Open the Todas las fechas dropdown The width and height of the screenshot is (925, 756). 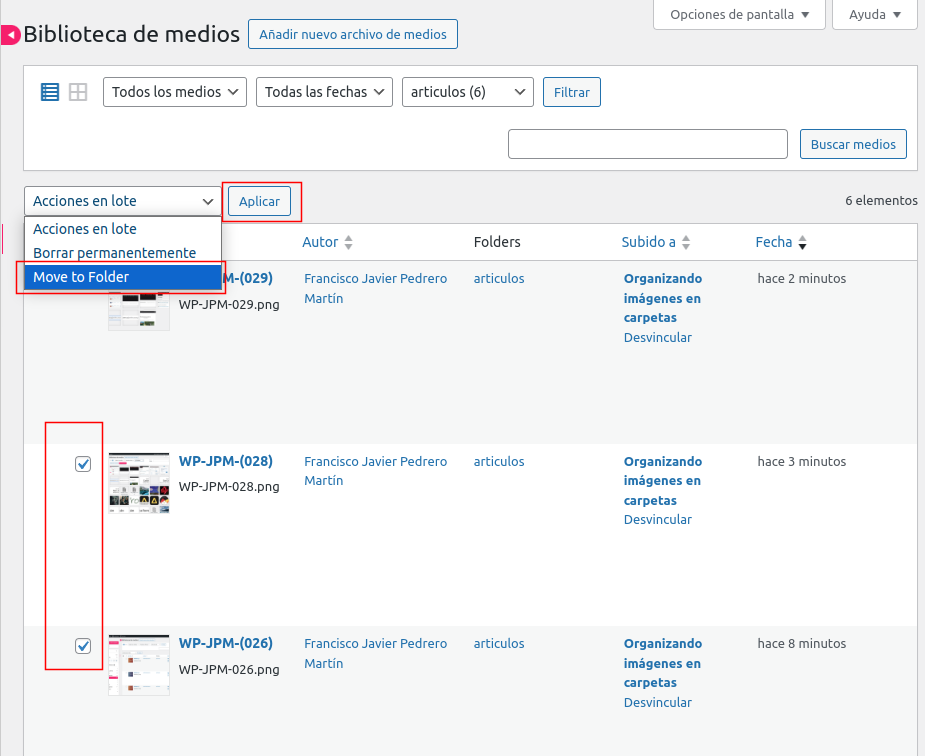325,92
